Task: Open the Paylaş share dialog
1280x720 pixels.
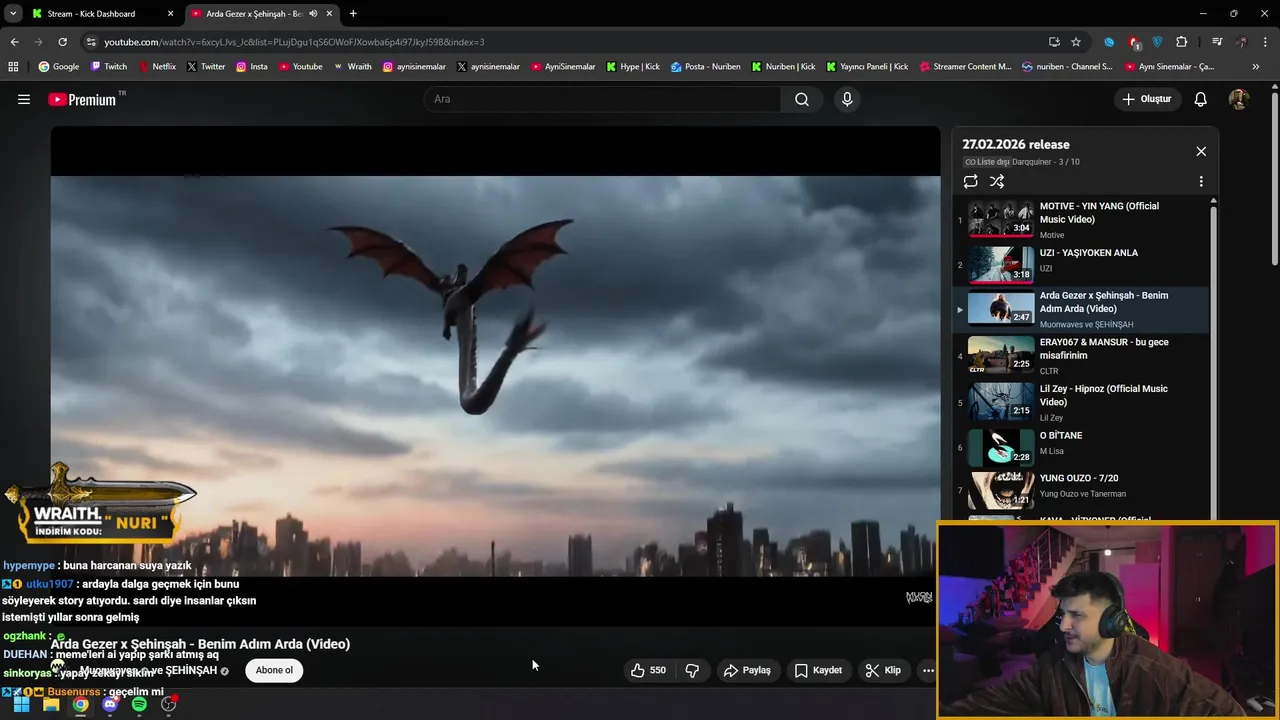Action: [x=747, y=670]
